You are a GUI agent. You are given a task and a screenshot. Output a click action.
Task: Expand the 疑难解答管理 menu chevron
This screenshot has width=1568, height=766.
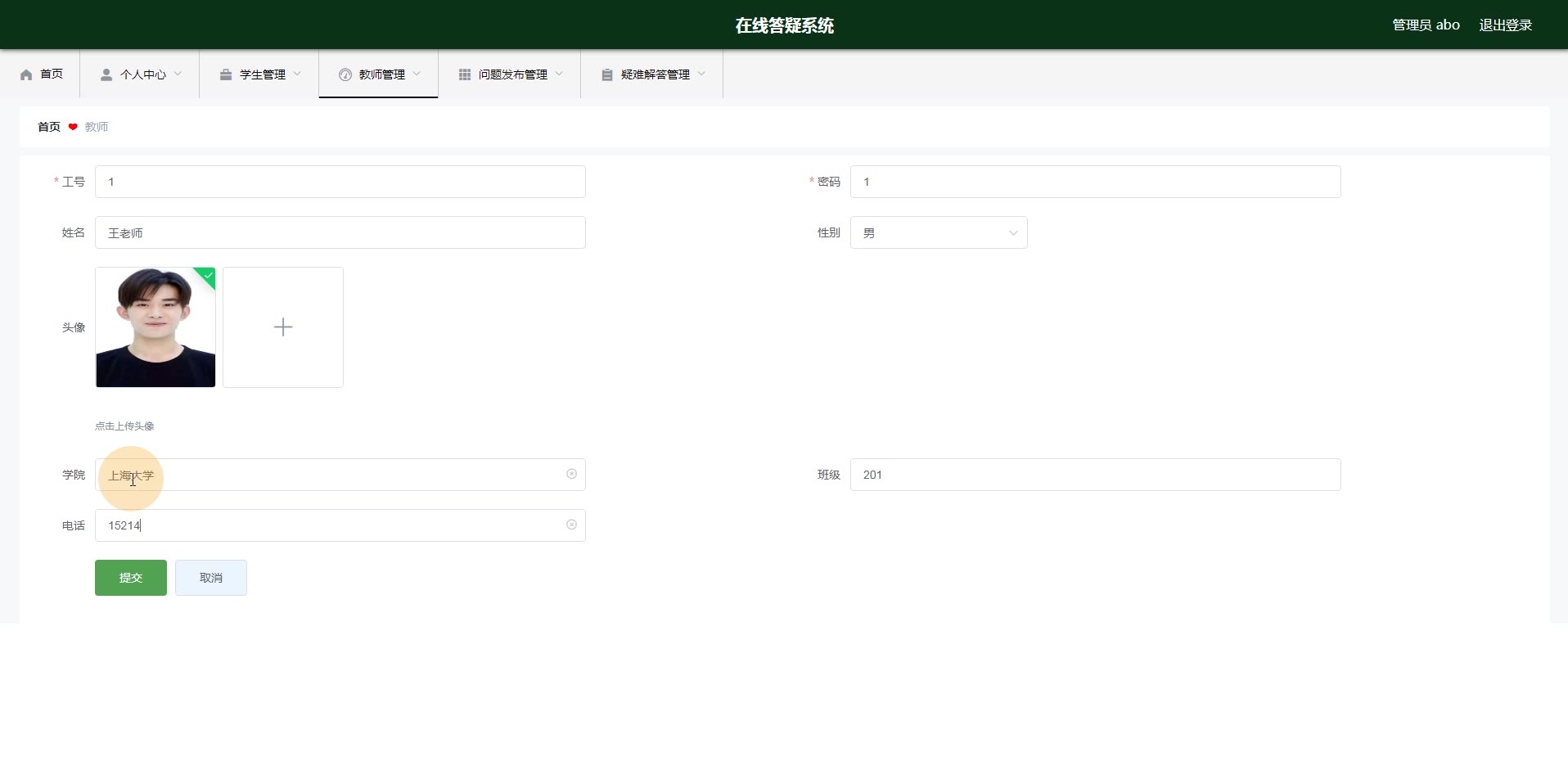point(701,74)
